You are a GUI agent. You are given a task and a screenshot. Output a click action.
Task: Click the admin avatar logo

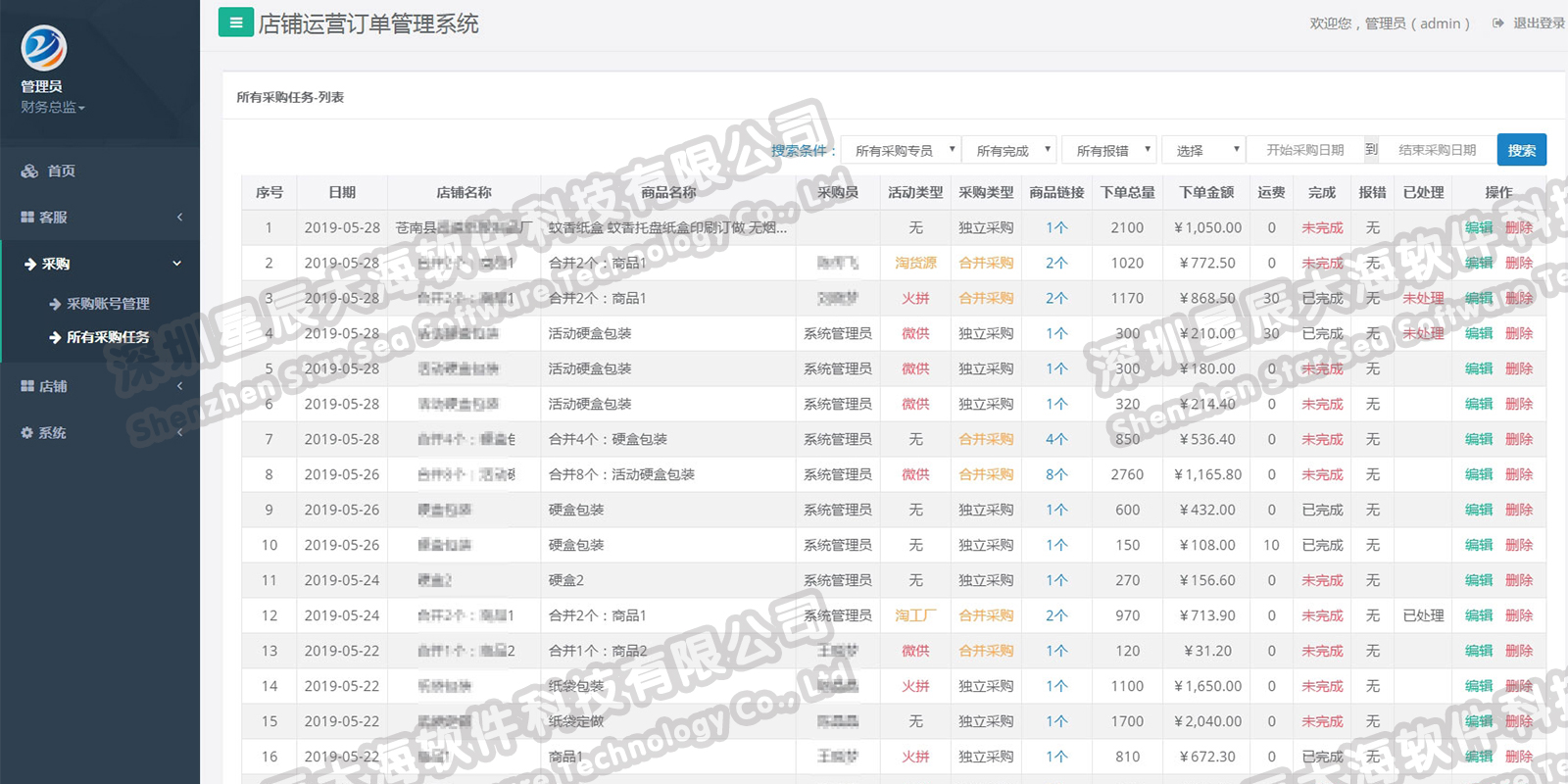[44, 48]
